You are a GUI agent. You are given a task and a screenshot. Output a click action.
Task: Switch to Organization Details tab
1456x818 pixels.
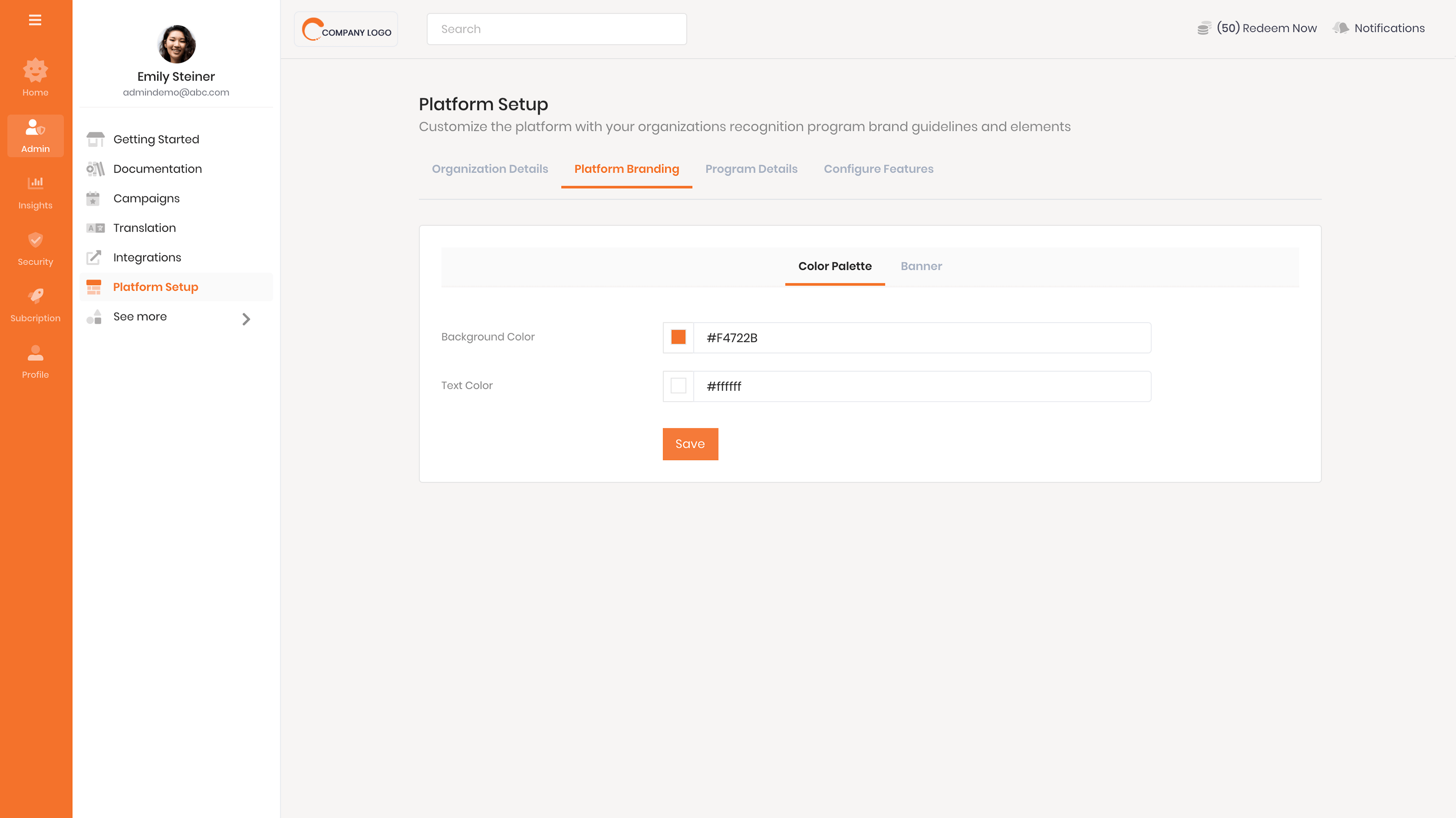click(x=490, y=168)
